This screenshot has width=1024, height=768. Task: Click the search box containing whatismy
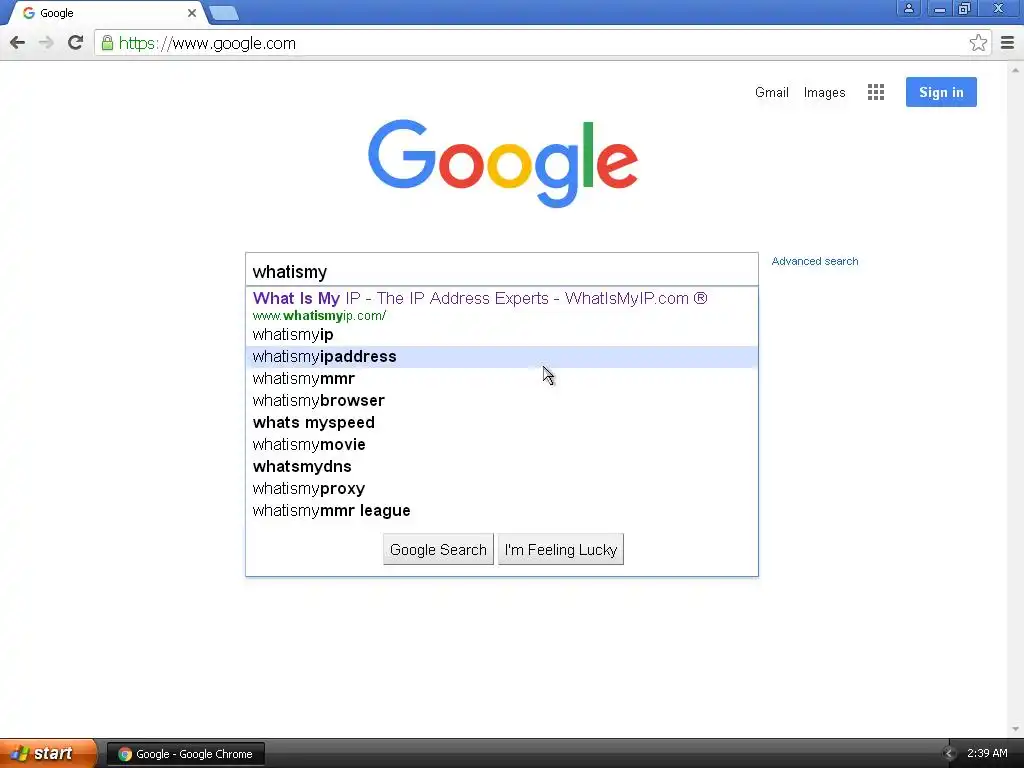tap(502, 270)
